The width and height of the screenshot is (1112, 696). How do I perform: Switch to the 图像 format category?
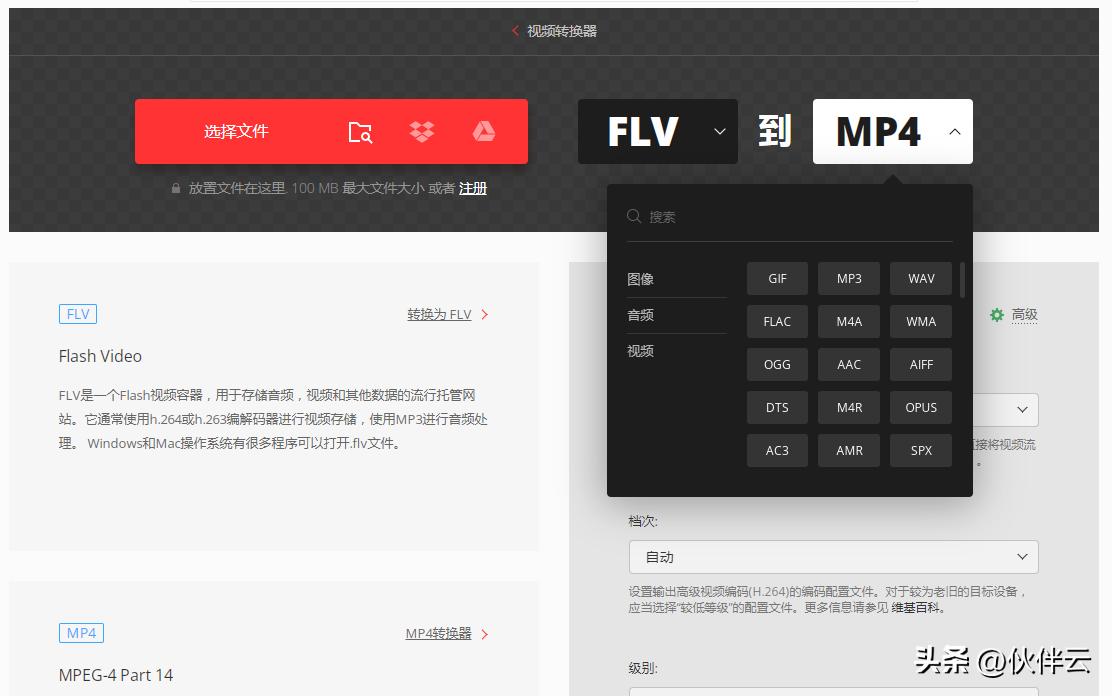[640, 279]
